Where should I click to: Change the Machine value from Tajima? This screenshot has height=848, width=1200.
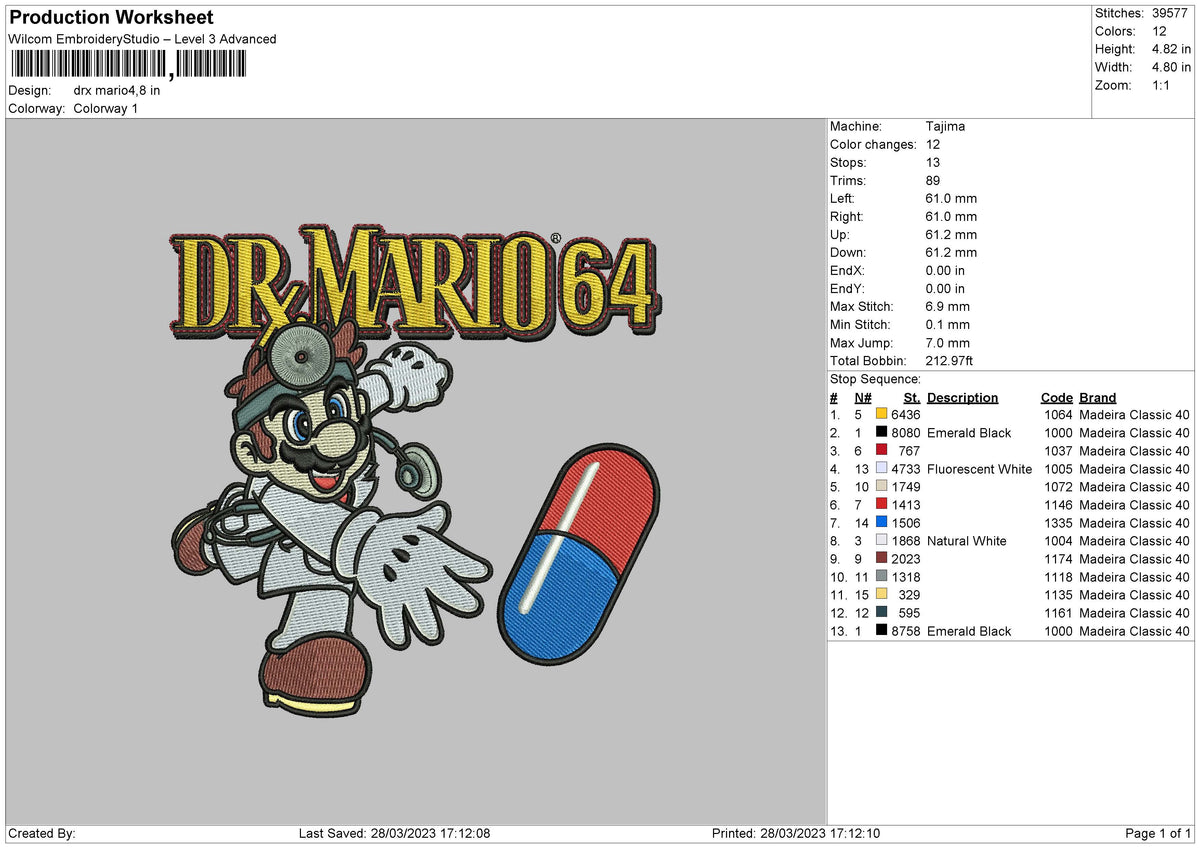(944, 126)
